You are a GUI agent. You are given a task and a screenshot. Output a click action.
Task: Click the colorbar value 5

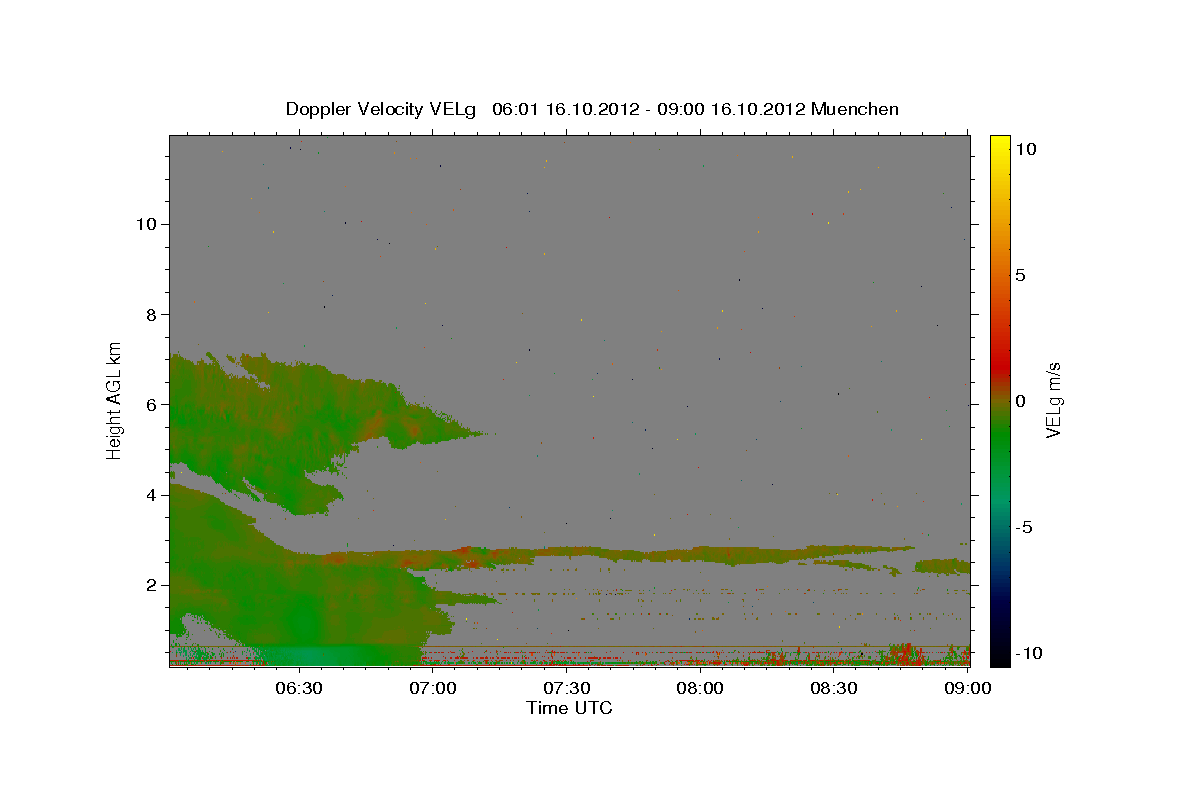coord(1020,275)
